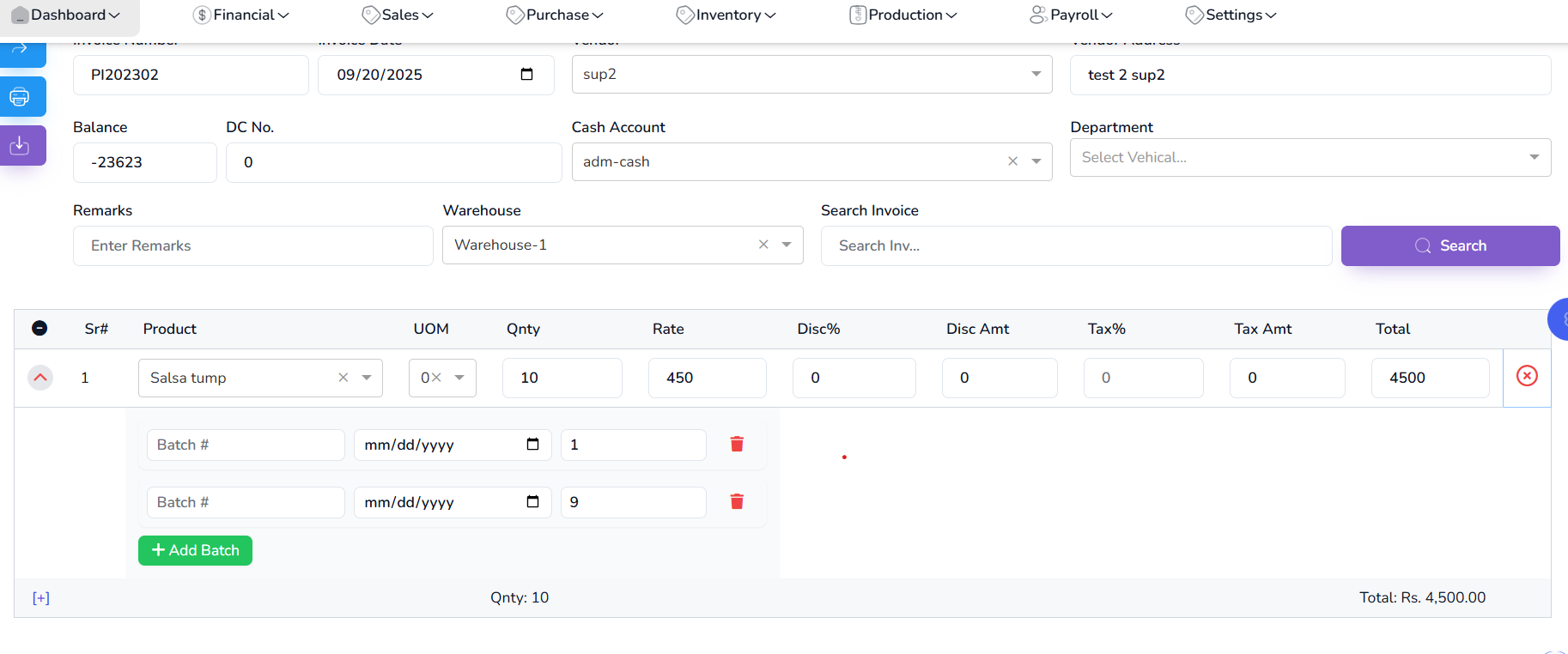This screenshot has height=654, width=1568.
Task: Collapse the Salsa tump row batch details
Action: [x=40, y=378]
